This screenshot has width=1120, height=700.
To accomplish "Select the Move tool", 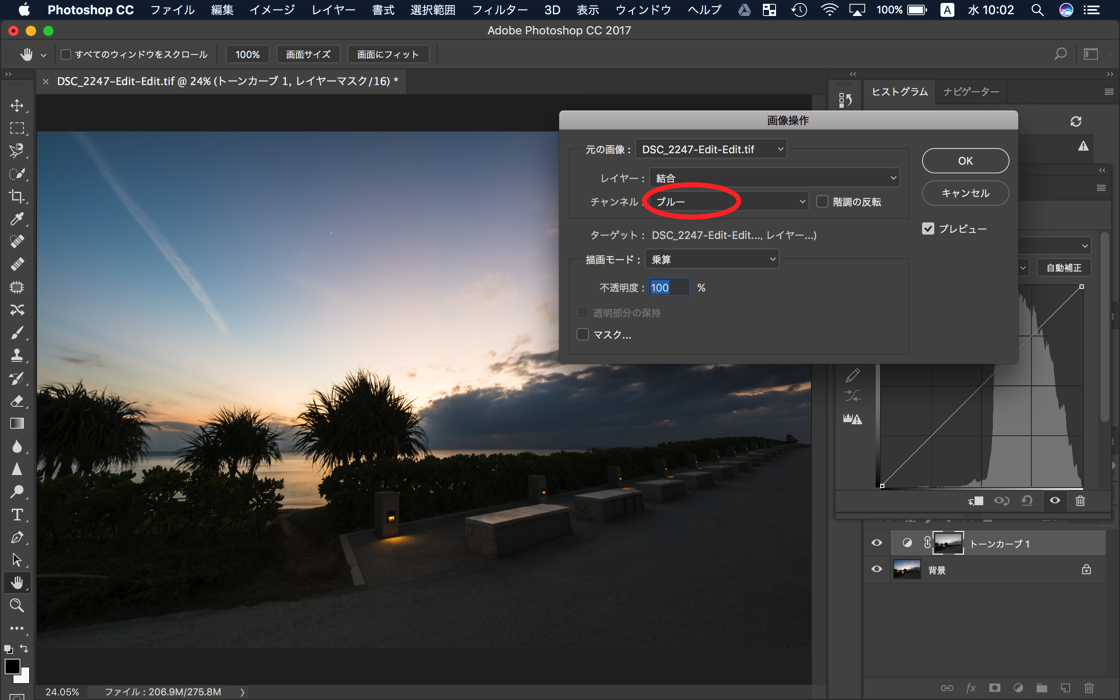I will 17,105.
